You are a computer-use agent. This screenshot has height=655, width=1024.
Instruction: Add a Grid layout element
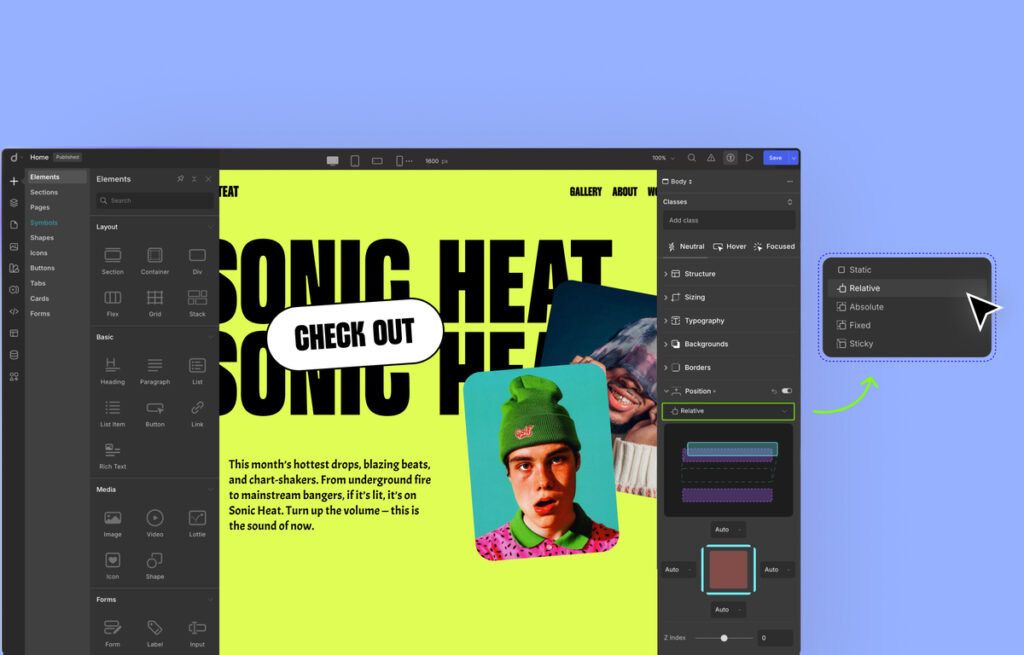[155, 298]
